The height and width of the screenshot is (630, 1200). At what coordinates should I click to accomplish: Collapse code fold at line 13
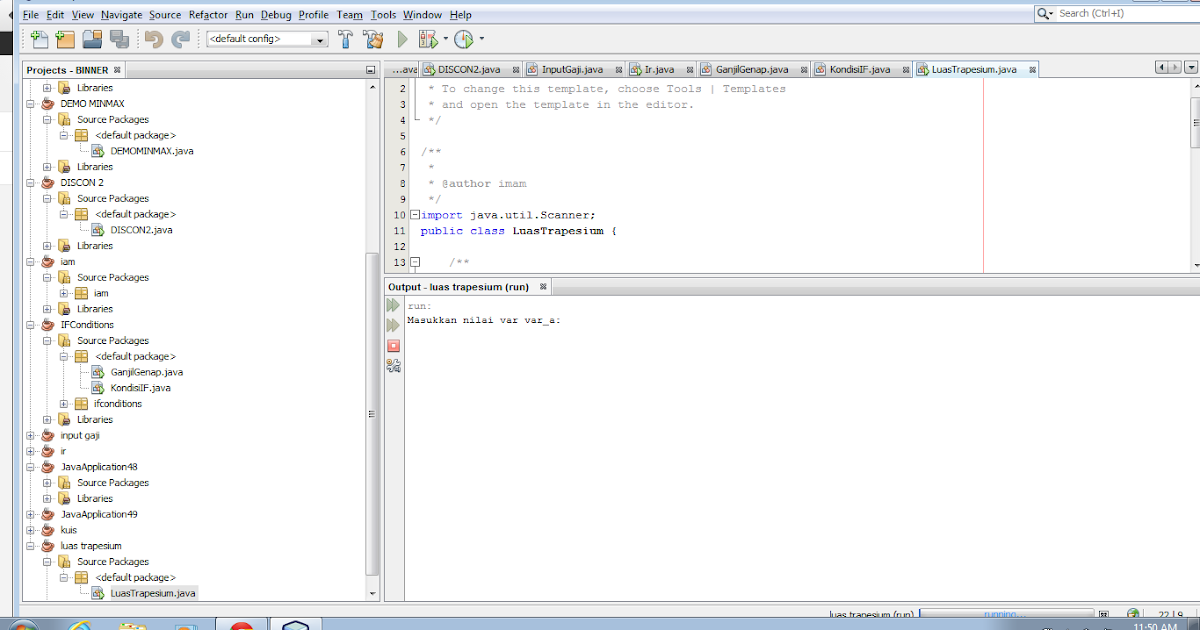[415, 262]
